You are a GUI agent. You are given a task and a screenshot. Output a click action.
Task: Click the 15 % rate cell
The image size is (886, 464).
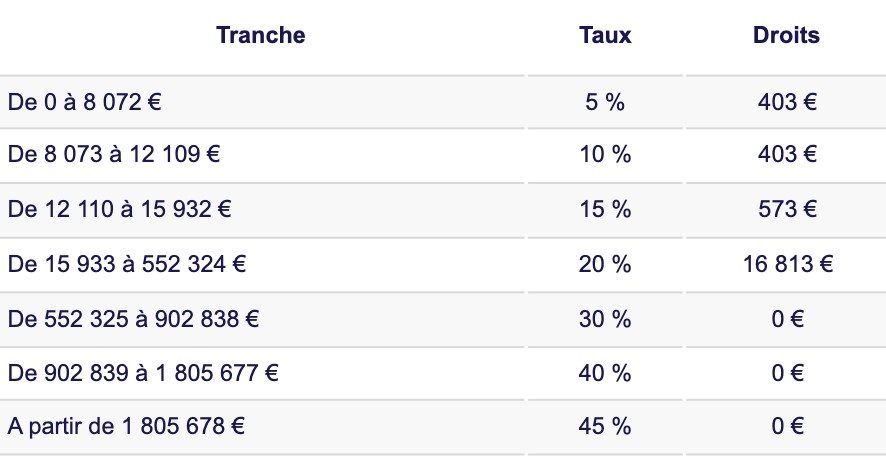[605, 210]
